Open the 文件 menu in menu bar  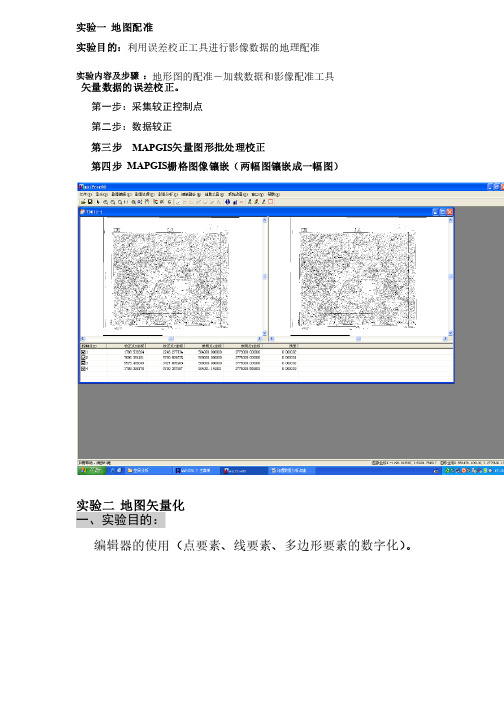point(86,194)
